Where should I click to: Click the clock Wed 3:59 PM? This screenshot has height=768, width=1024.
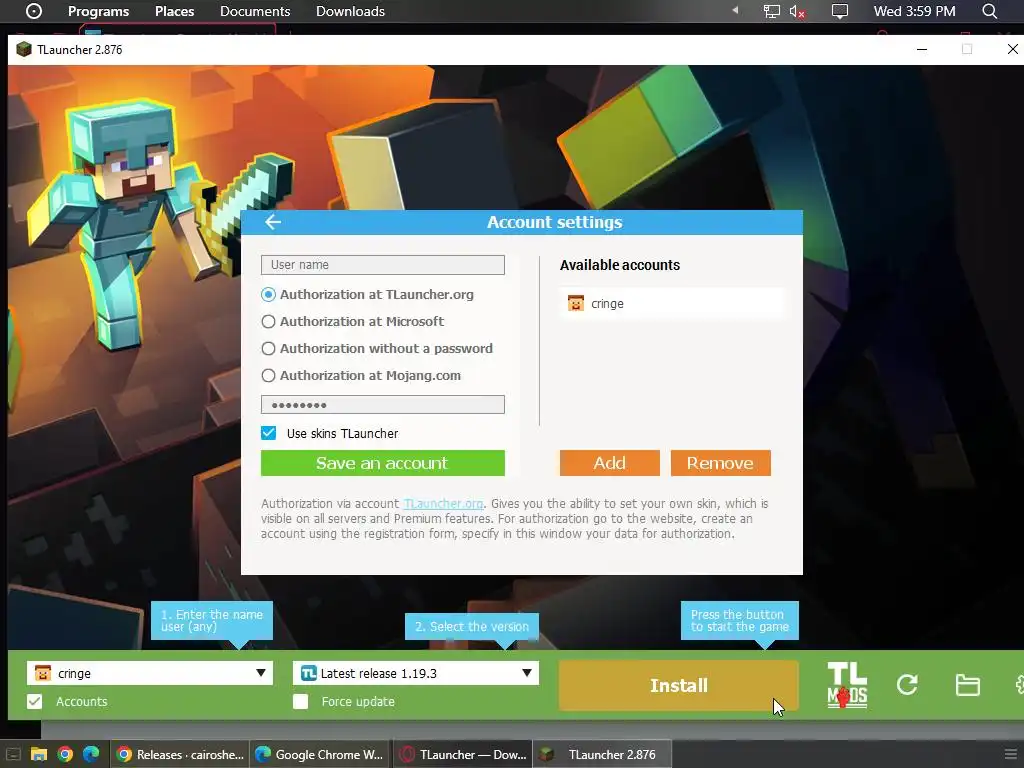pyautogui.click(x=914, y=11)
